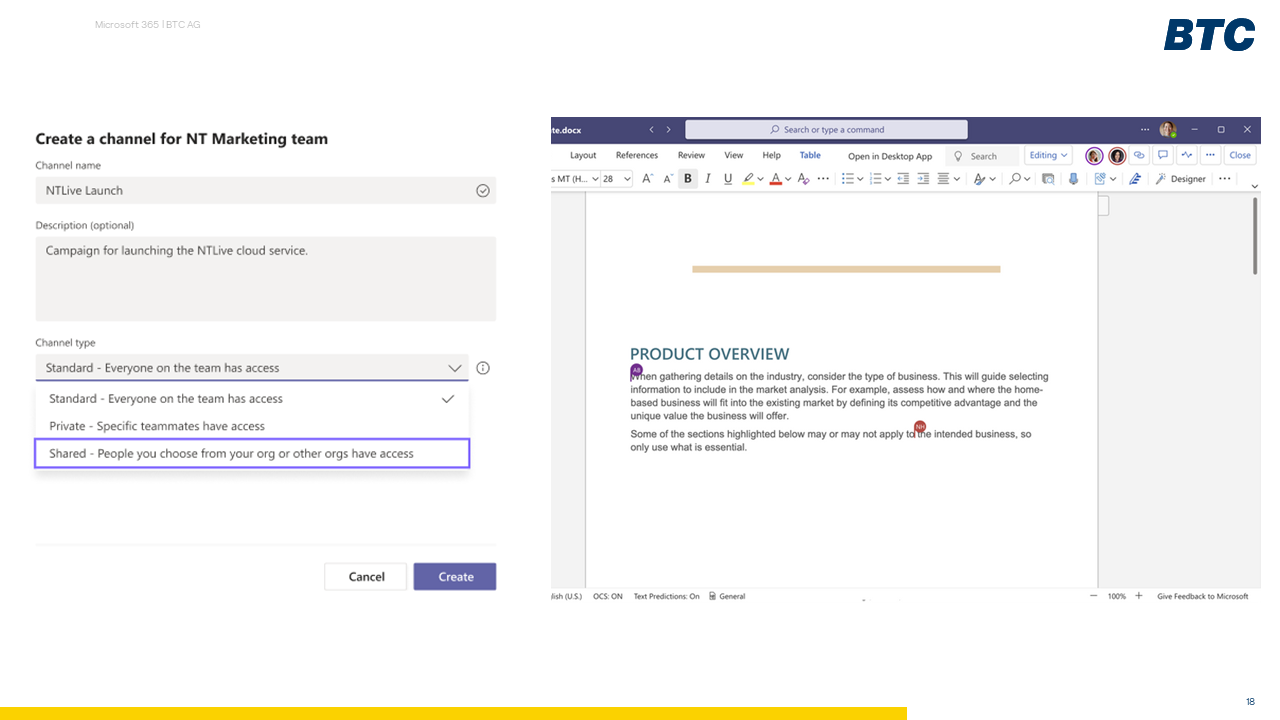This screenshot has height=720, width=1280.
Task: Open Teams title bar more options
Action: pyautogui.click(x=1145, y=130)
